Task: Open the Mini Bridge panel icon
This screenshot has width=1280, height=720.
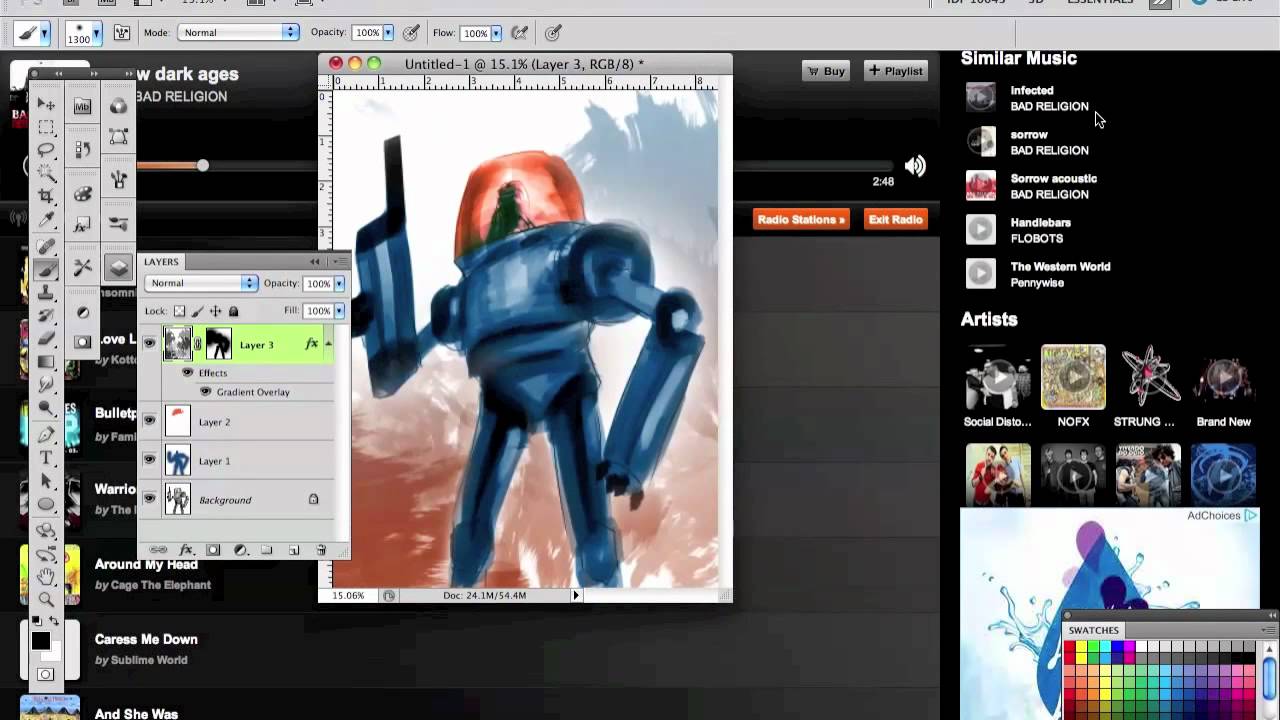Action: (83, 106)
